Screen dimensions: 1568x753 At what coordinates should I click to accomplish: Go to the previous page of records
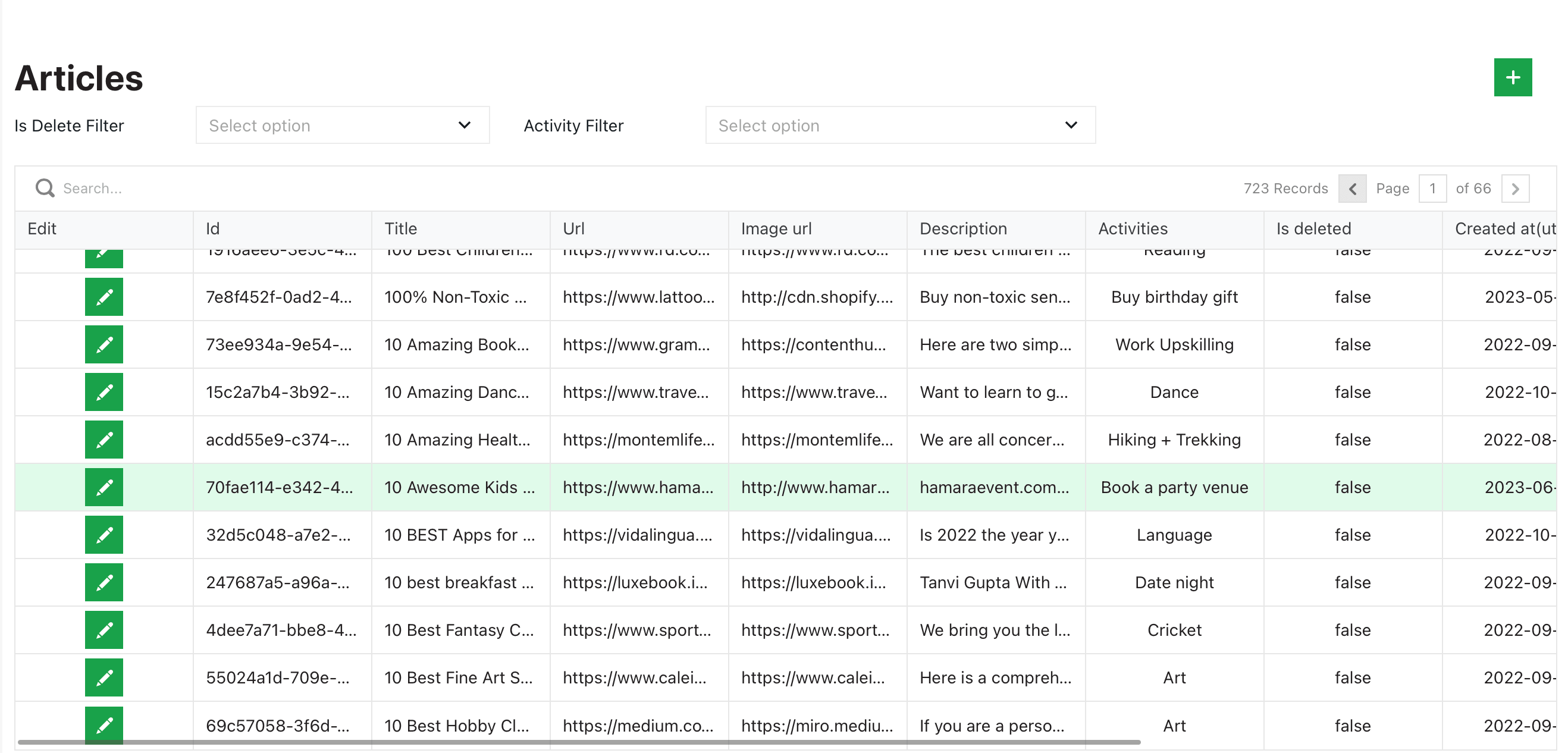pyautogui.click(x=1353, y=188)
